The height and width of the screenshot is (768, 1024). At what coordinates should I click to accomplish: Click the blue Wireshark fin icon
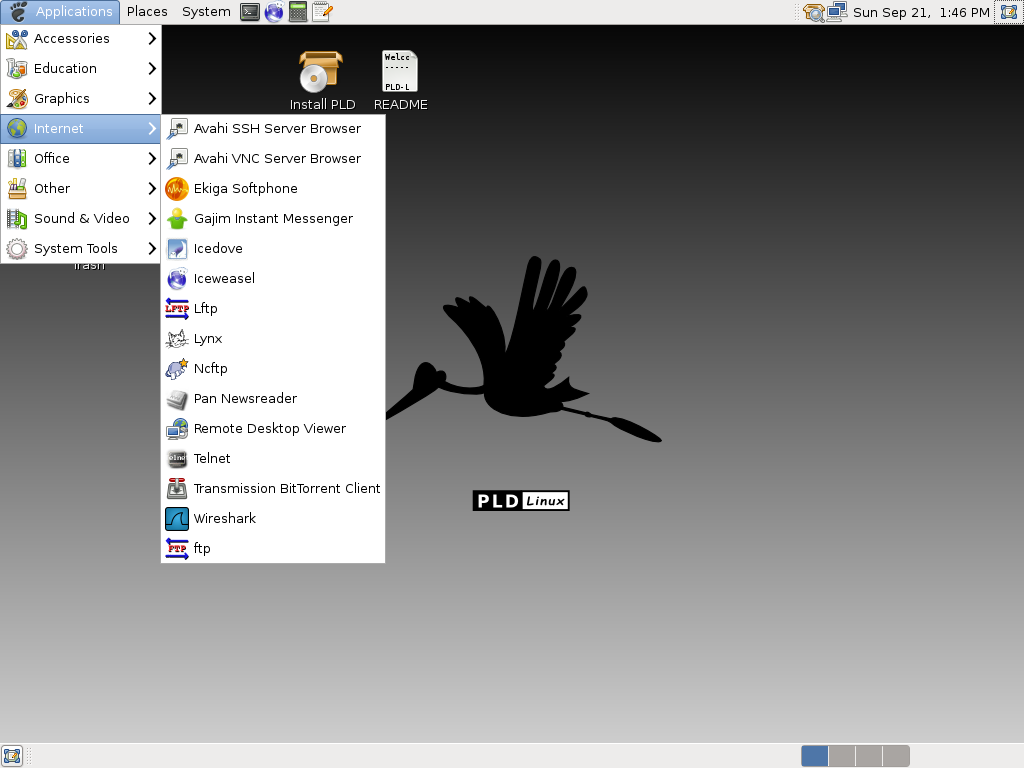[x=176, y=519]
